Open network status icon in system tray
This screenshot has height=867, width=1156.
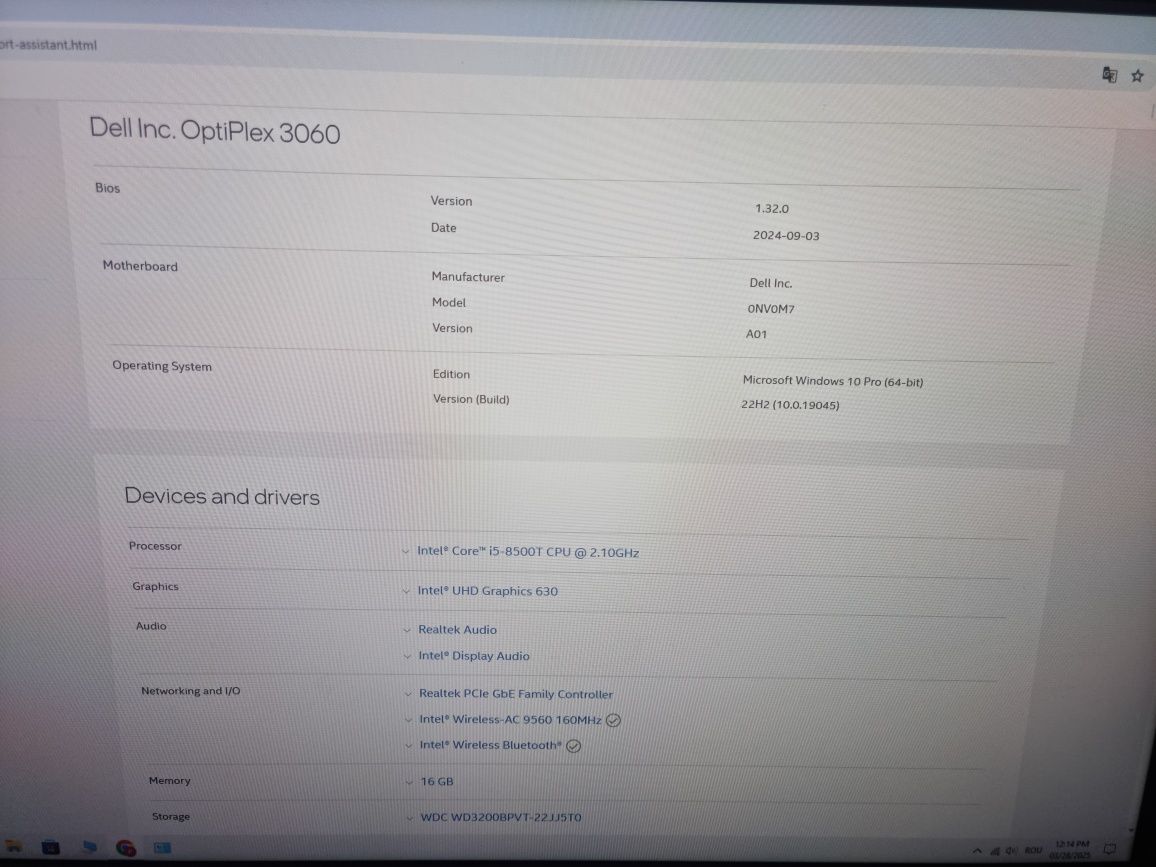(x=995, y=851)
